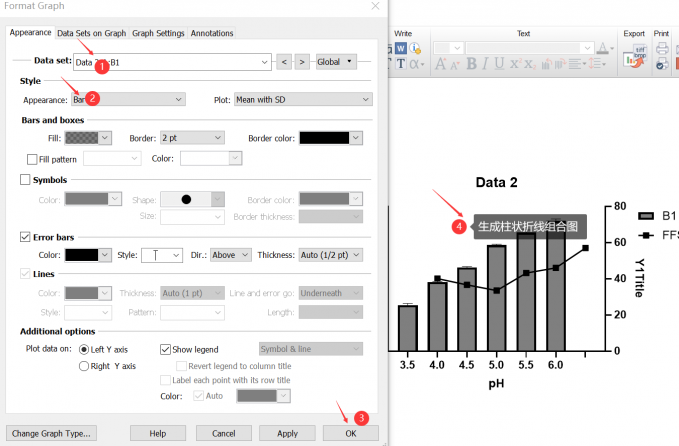The height and width of the screenshot is (446, 679).
Task: Select Left Y axis radio button
Action: tap(84, 349)
